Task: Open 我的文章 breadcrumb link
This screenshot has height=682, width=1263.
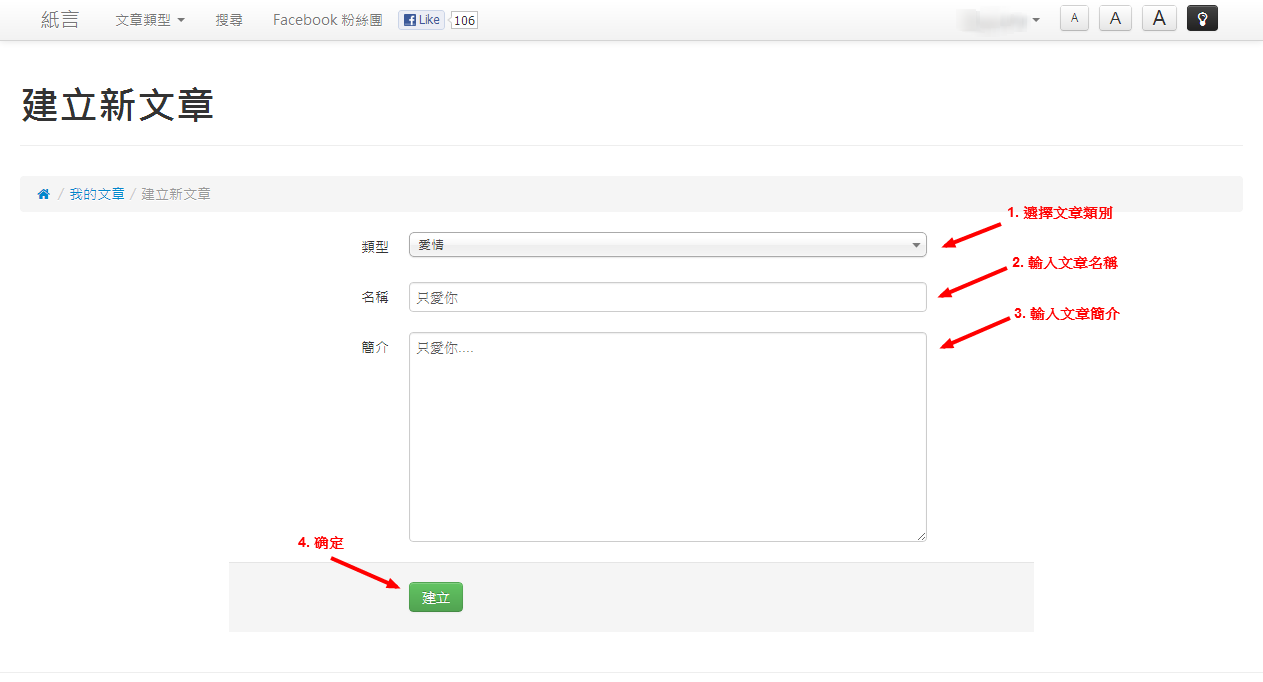Action: click(97, 194)
